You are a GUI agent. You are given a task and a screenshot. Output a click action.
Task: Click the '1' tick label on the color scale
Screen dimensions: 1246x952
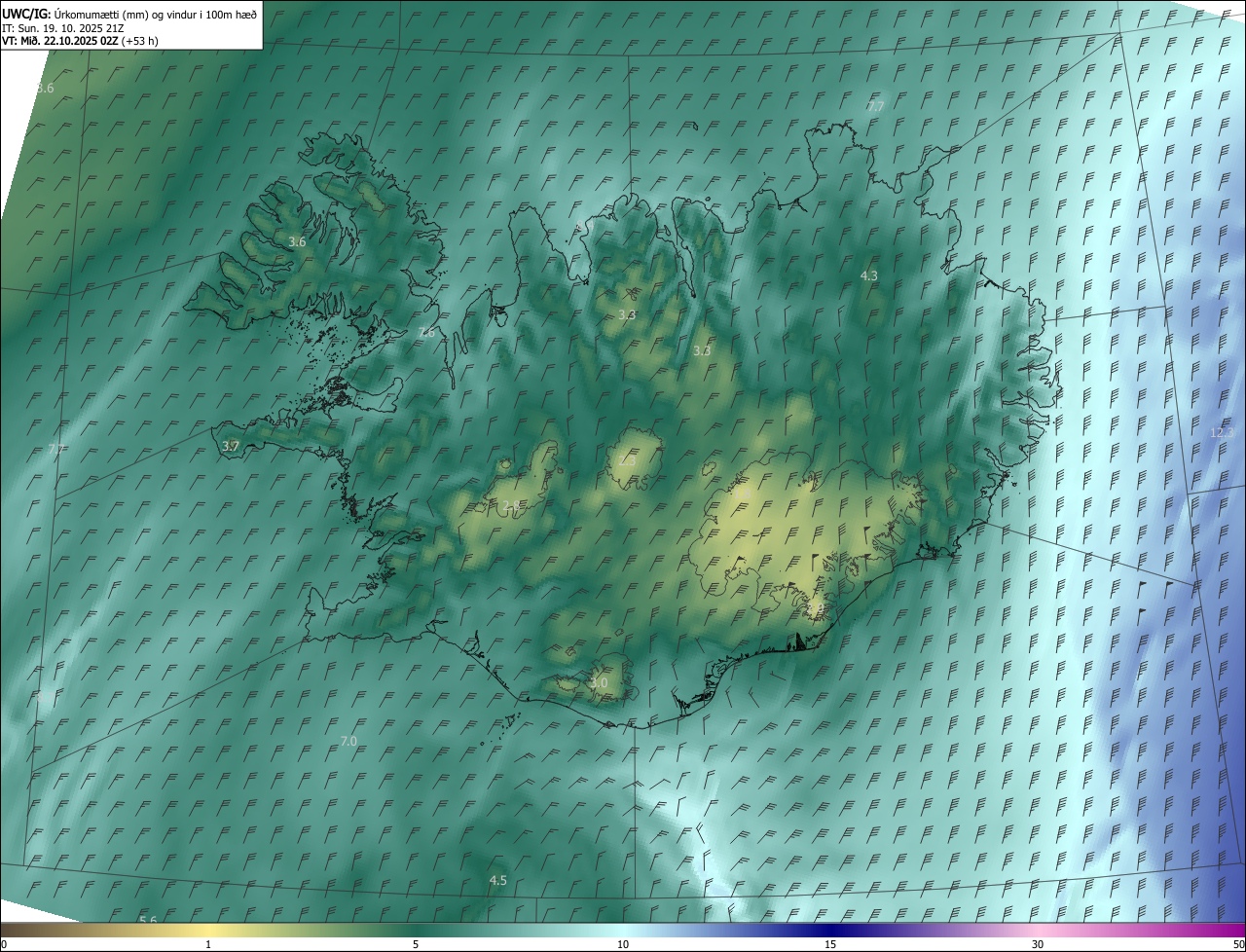pyautogui.click(x=208, y=945)
